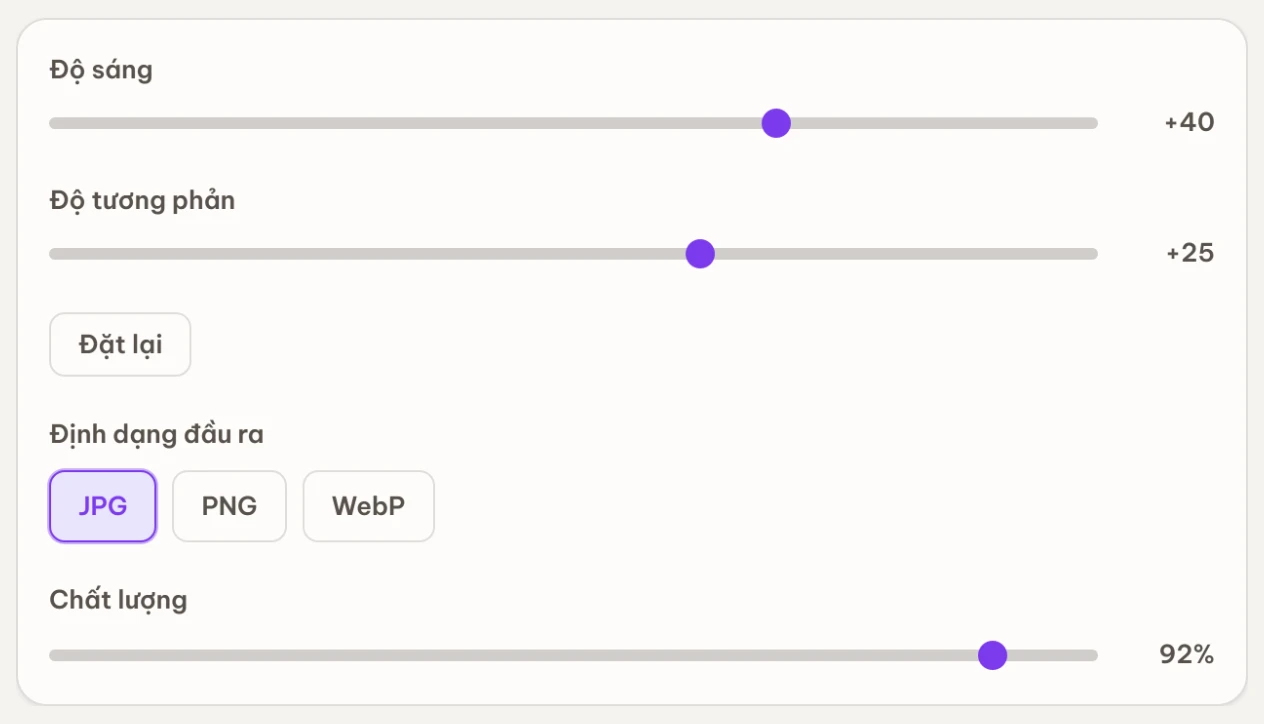The width and height of the screenshot is (1264, 724).
Task: Click the Độ sáng label
Action: pos(101,70)
